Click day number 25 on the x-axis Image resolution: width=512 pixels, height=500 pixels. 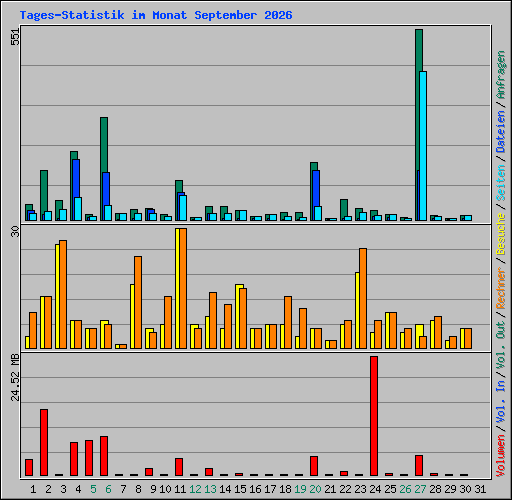coord(390,489)
